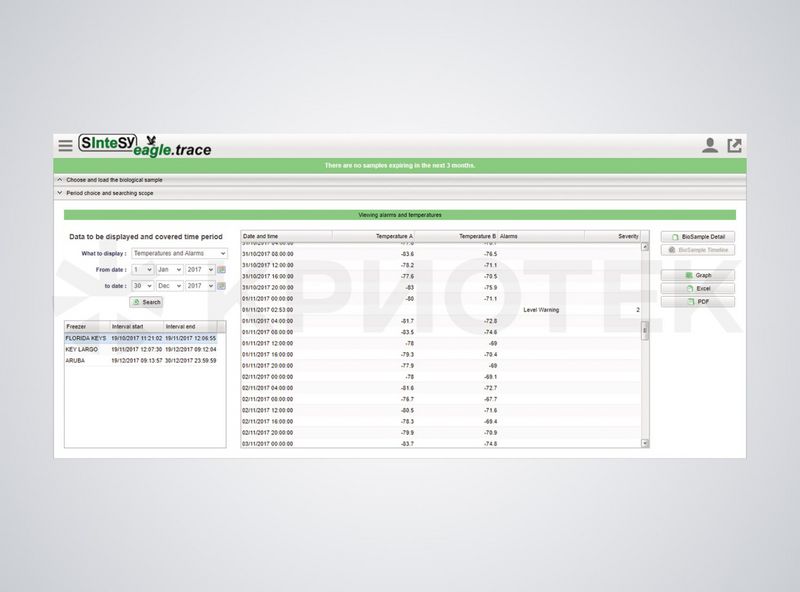Screen dimensions: 800x592
Task: Click the logout exit icon
Action: click(x=734, y=145)
